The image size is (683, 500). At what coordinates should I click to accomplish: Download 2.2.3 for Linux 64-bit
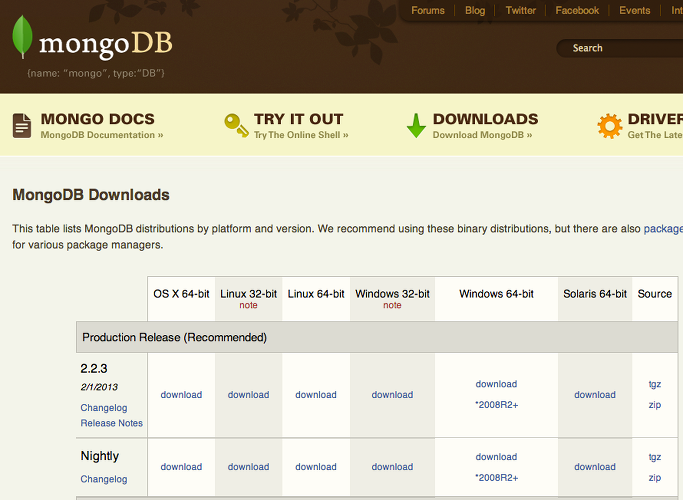click(316, 395)
